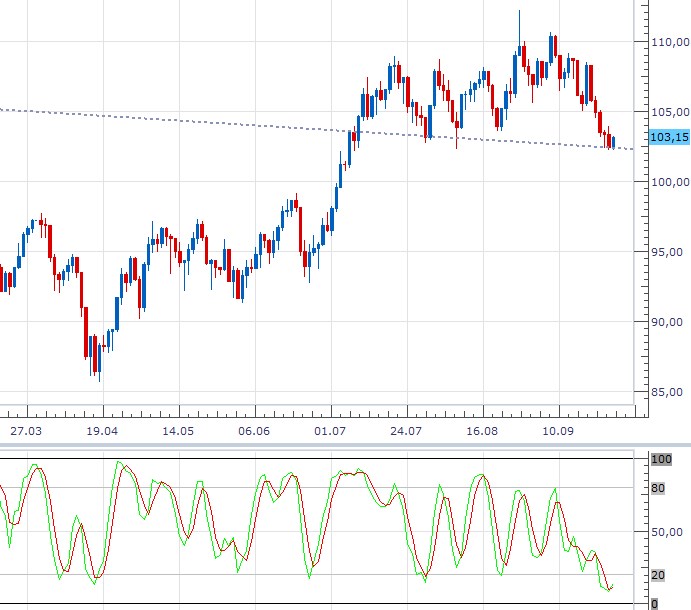Select the 27.03 date on time axis
Viewport: 691px width, 610px height.
pos(26,430)
